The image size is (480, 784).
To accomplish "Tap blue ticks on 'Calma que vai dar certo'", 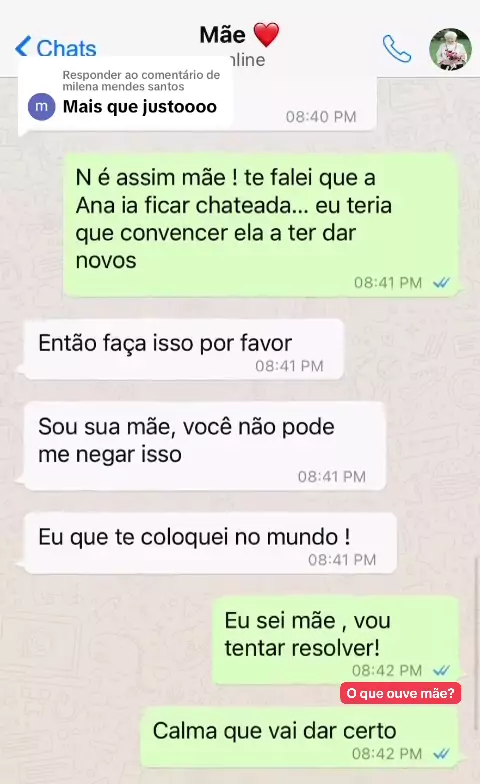I will [442, 754].
